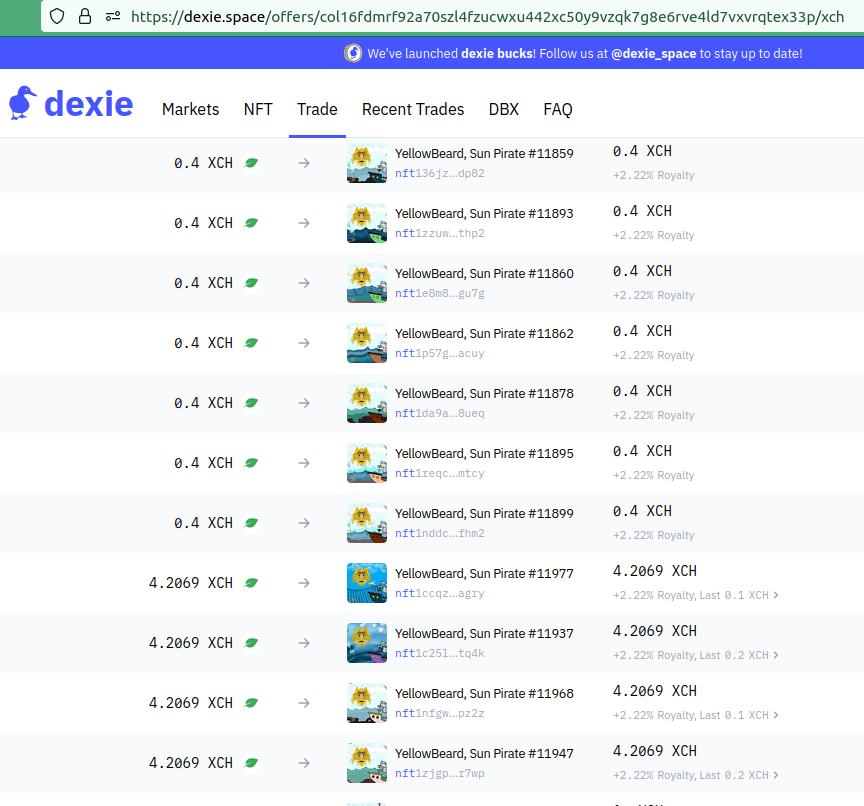Open NFT ID nft1zzuw...thp2
This screenshot has width=864, height=806.
[440, 234]
